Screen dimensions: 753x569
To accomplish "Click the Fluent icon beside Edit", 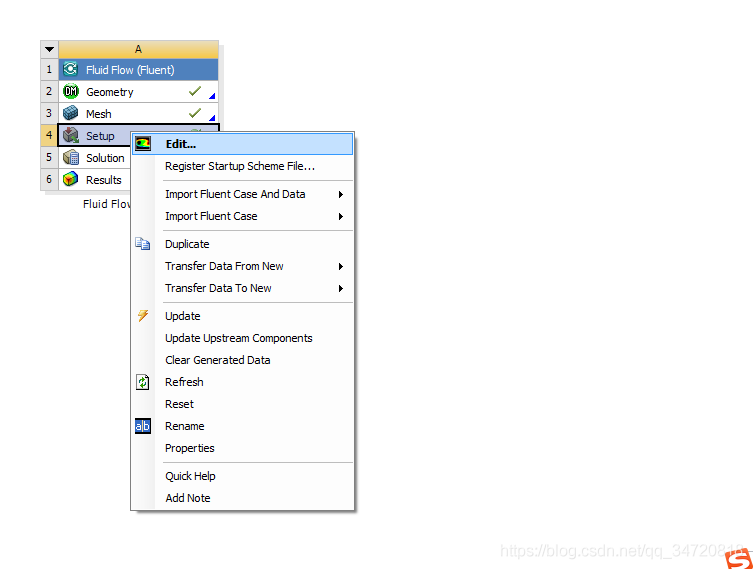I will click(143, 144).
